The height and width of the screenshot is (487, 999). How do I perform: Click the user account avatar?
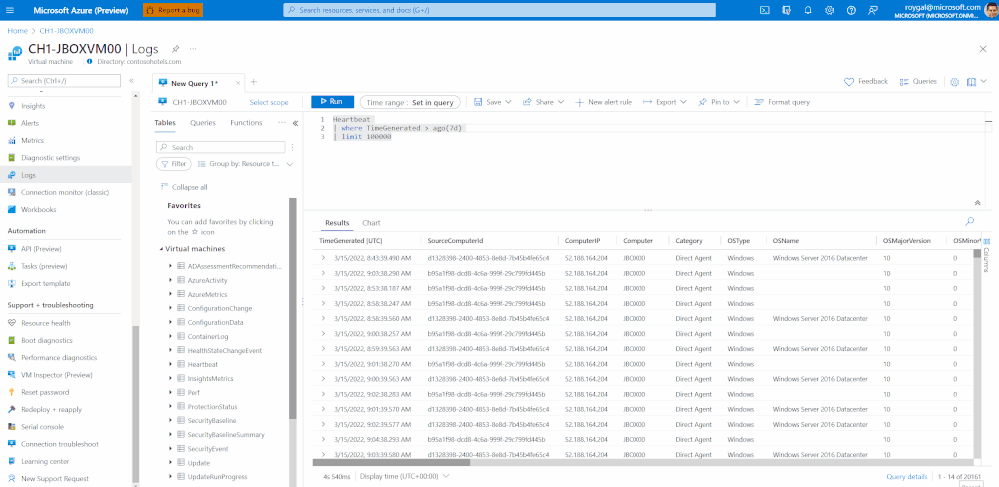(x=991, y=10)
